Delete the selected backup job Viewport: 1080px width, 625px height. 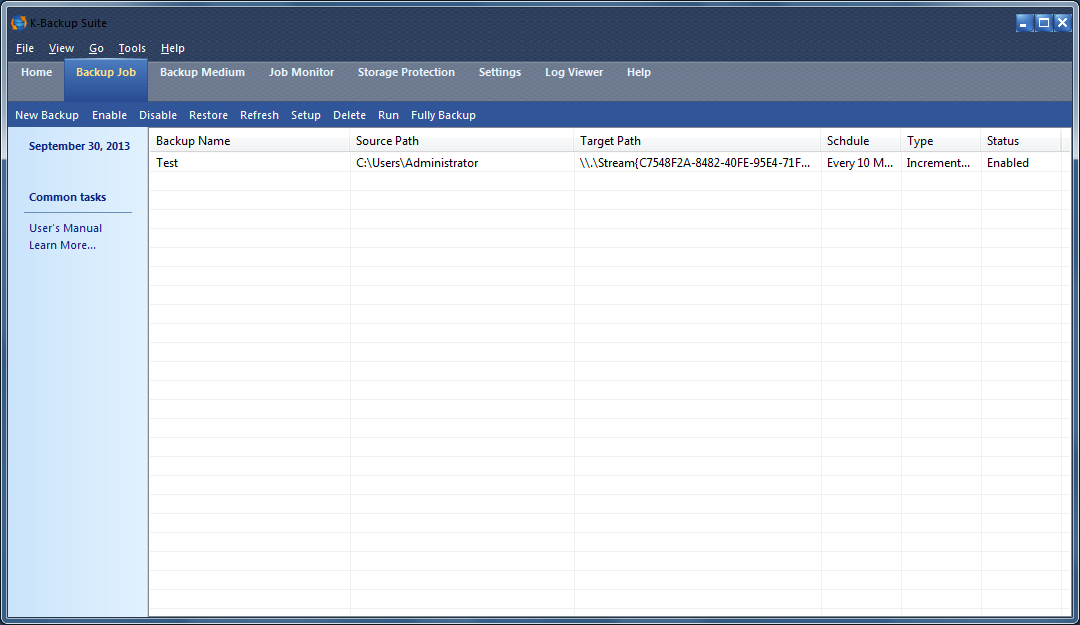click(349, 115)
